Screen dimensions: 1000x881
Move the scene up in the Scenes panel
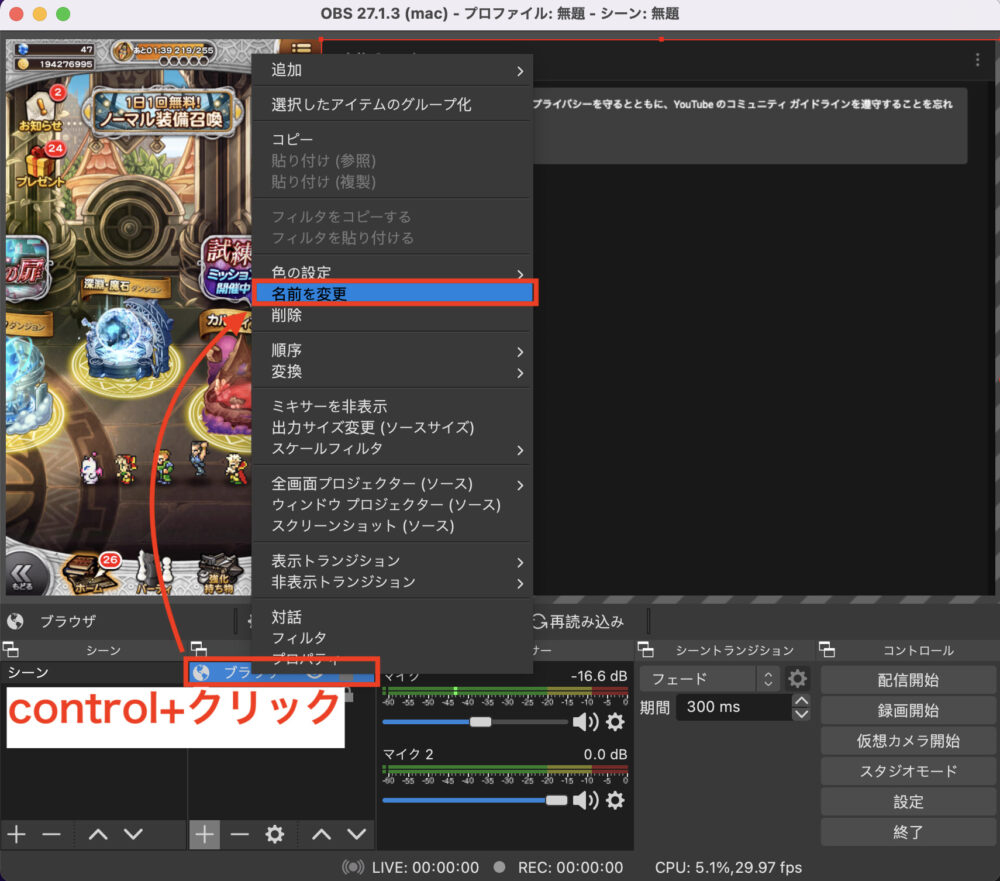click(x=98, y=834)
